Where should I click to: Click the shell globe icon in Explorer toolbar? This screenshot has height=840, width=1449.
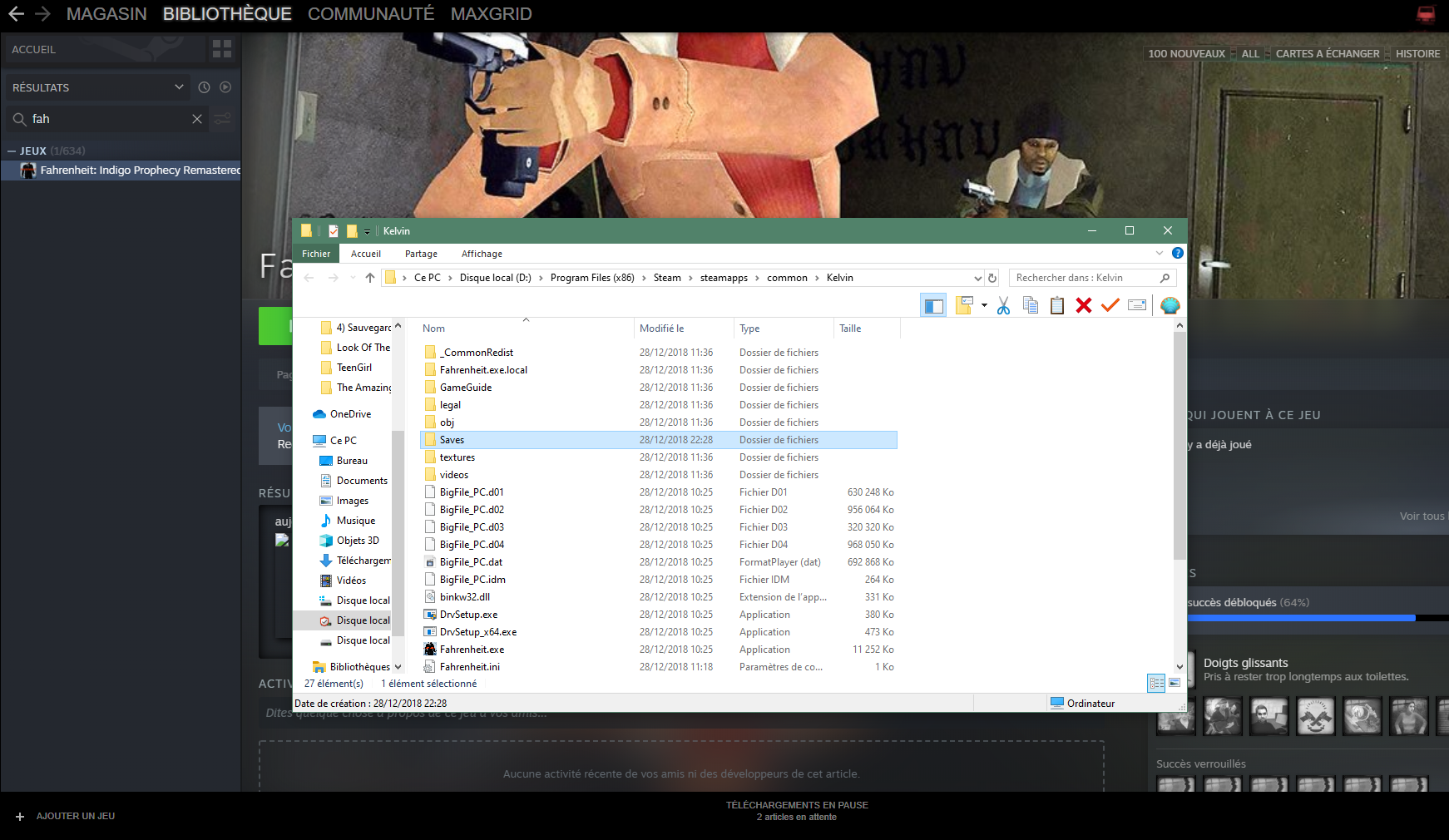coord(1170,305)
